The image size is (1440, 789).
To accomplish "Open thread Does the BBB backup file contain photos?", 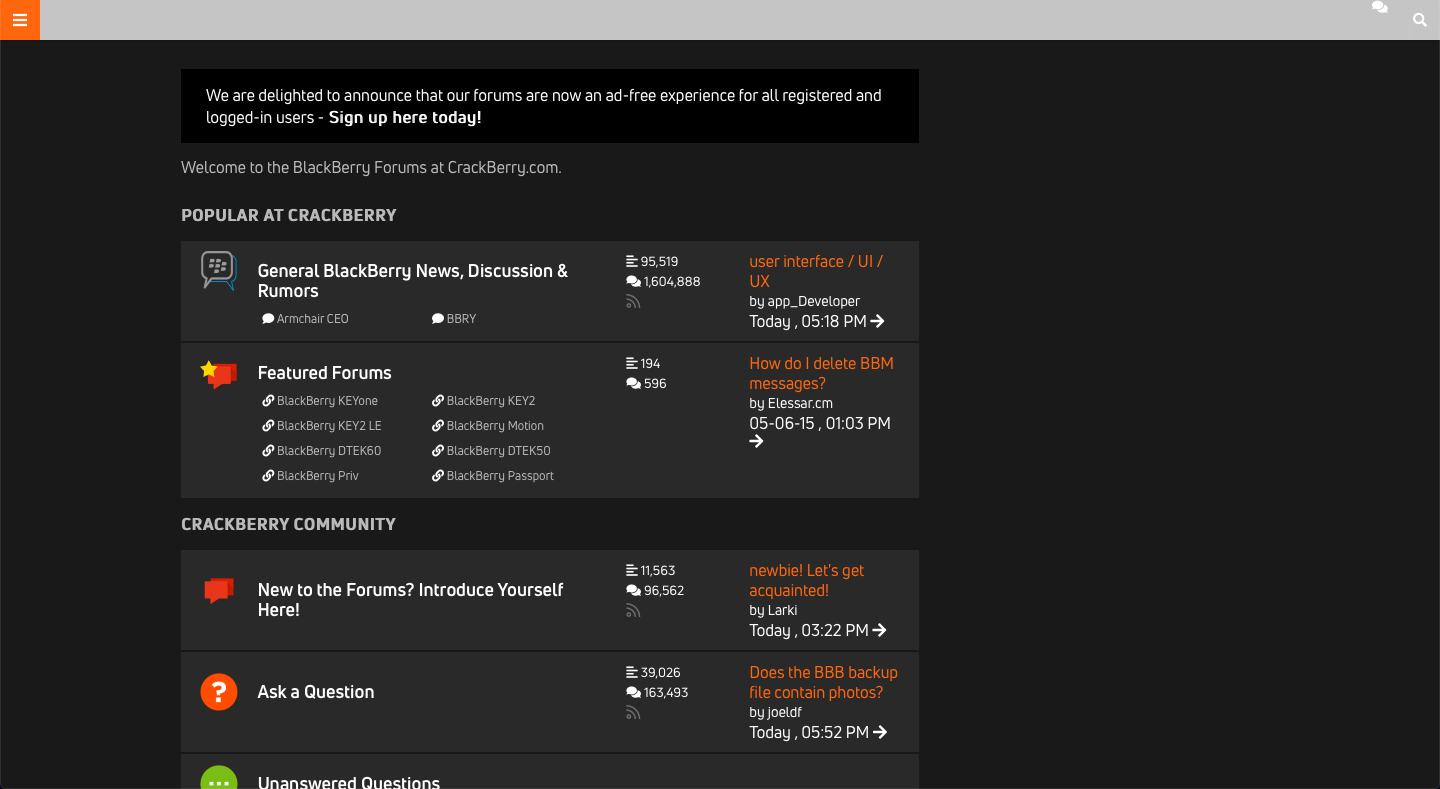I will point(823,682).
